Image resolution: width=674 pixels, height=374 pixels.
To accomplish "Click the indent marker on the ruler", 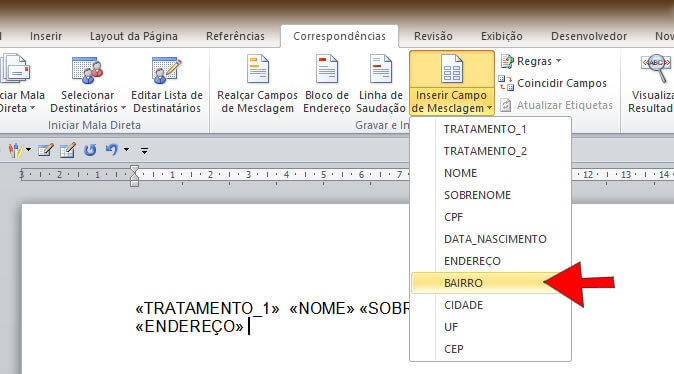I will (135, 176).
